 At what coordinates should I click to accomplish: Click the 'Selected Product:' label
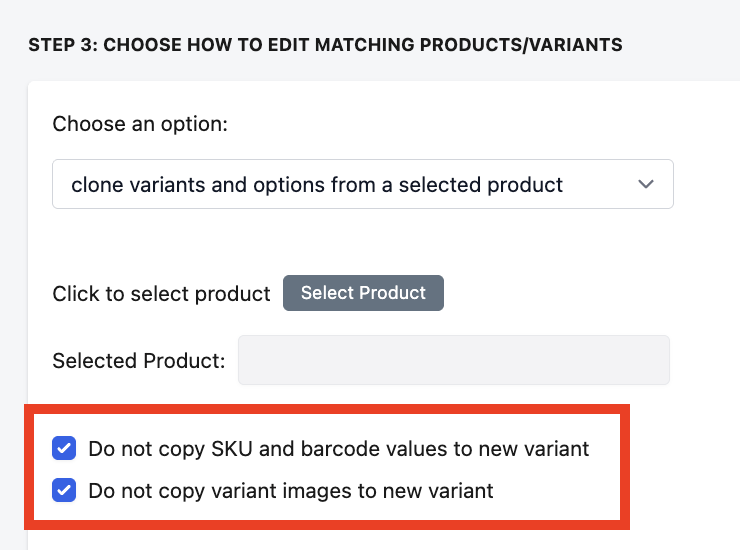138,360
